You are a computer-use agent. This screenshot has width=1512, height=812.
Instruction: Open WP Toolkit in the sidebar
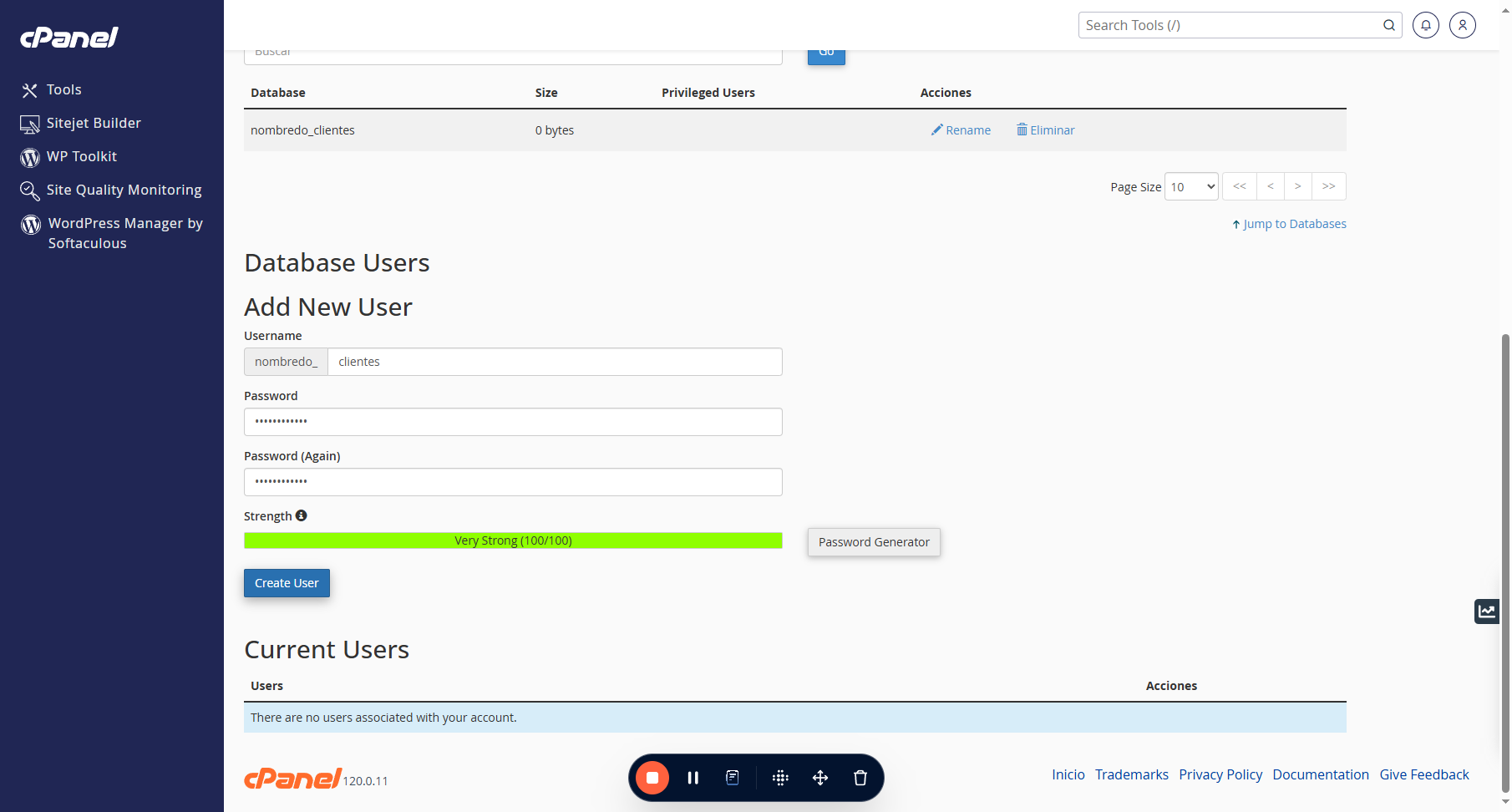pos(81,156)
